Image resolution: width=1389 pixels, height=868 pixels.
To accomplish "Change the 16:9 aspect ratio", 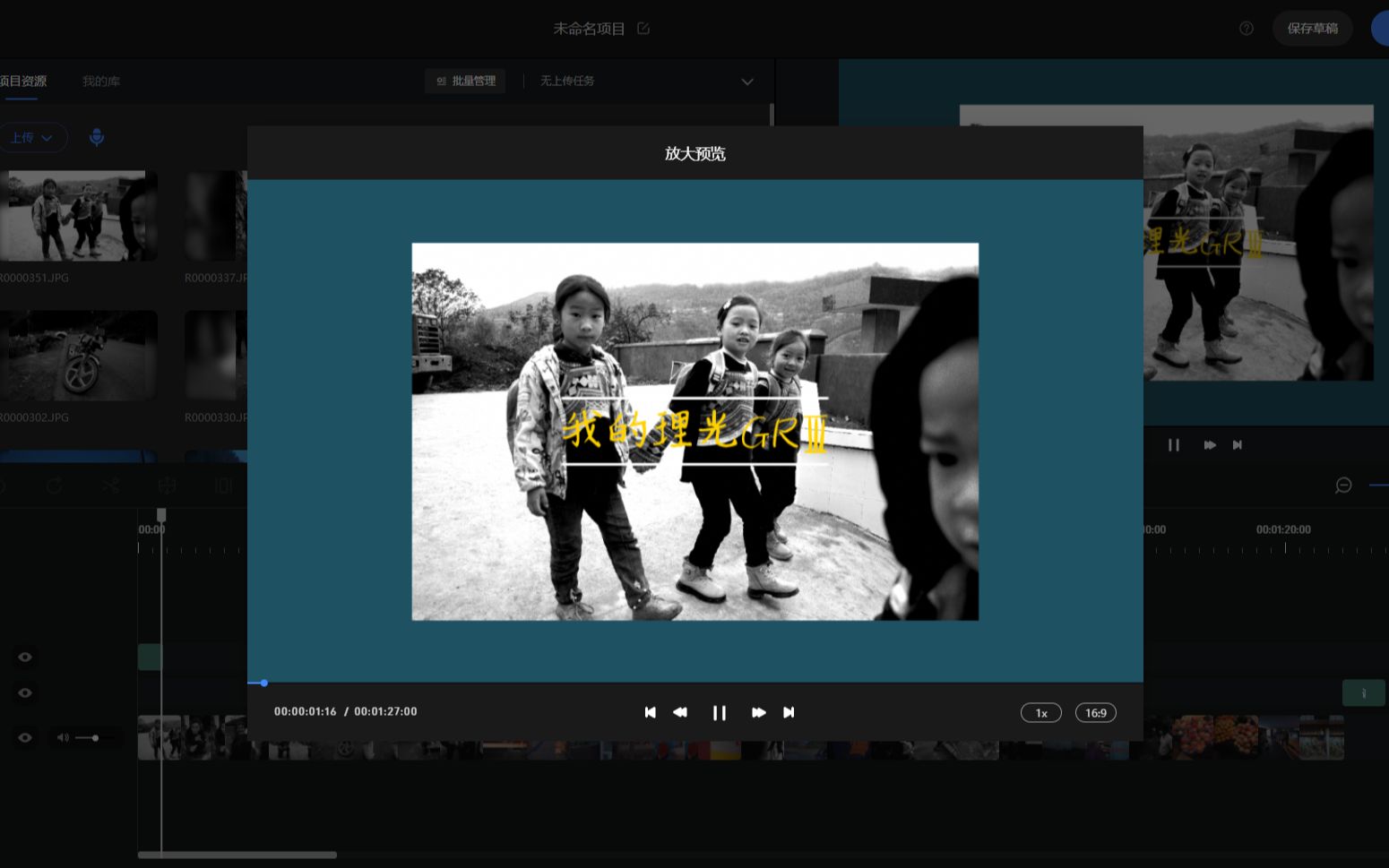I will tap(1096, 713).
